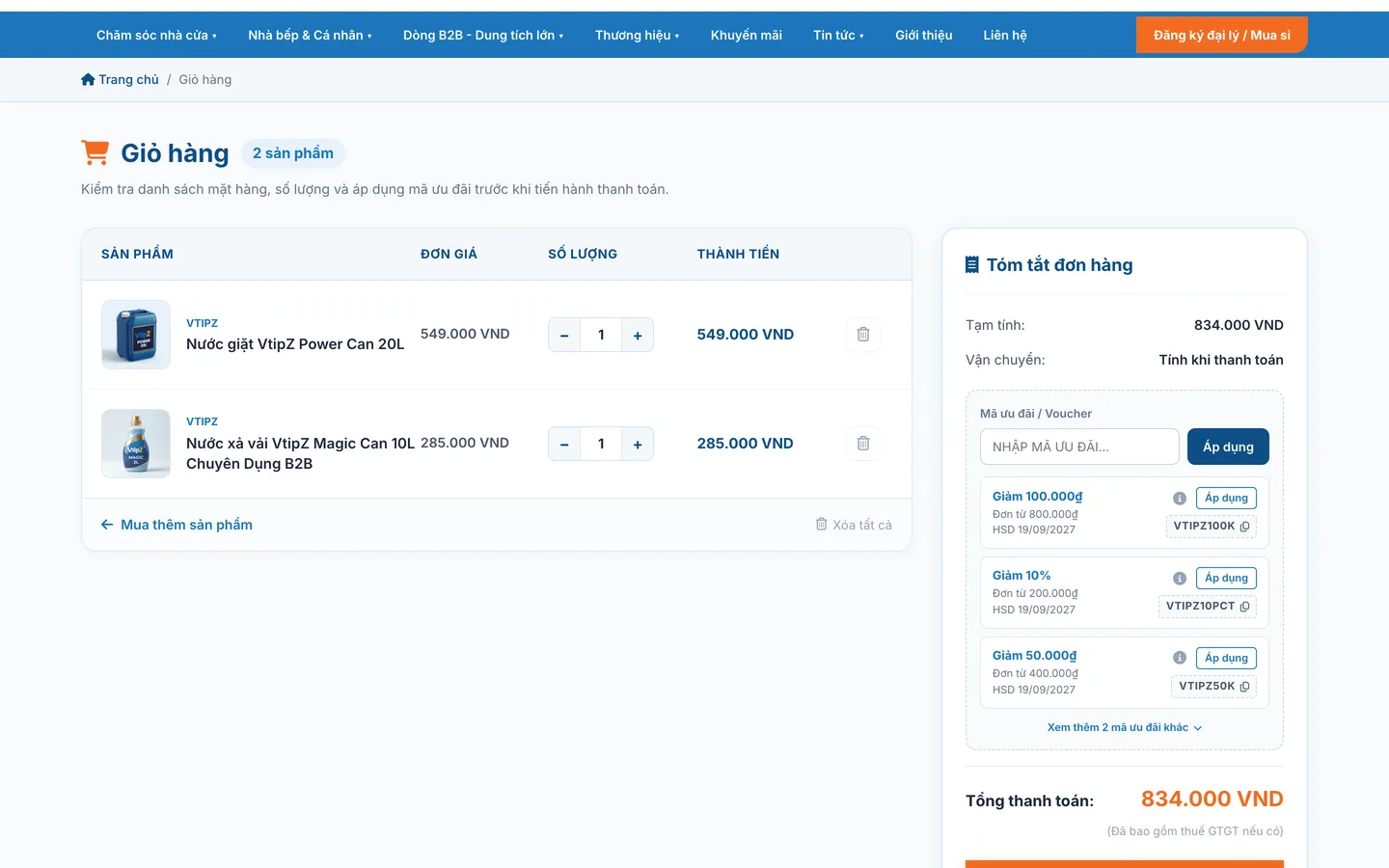Click Tính khi thanh toán shipping text
1389x868 pixels.
coord(1221,360)
